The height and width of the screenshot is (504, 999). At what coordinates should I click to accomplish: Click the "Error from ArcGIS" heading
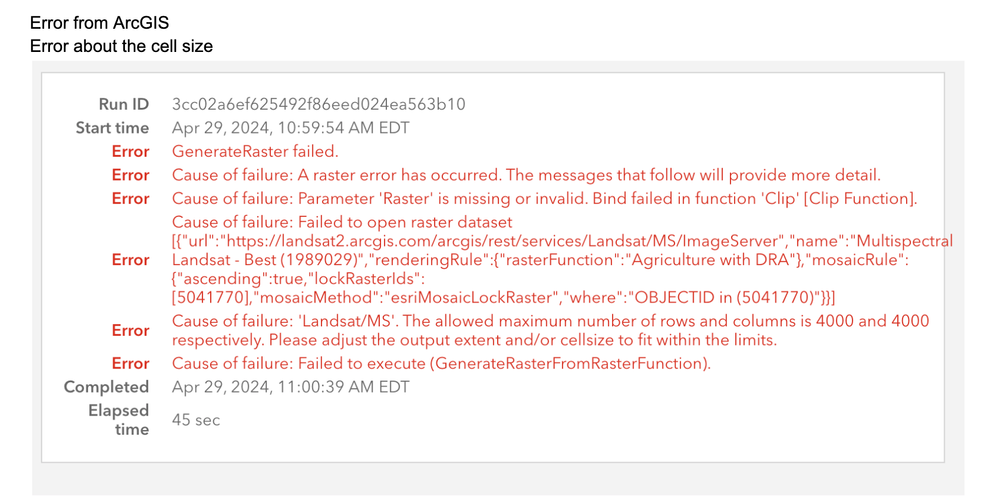[x=100, y=23]
